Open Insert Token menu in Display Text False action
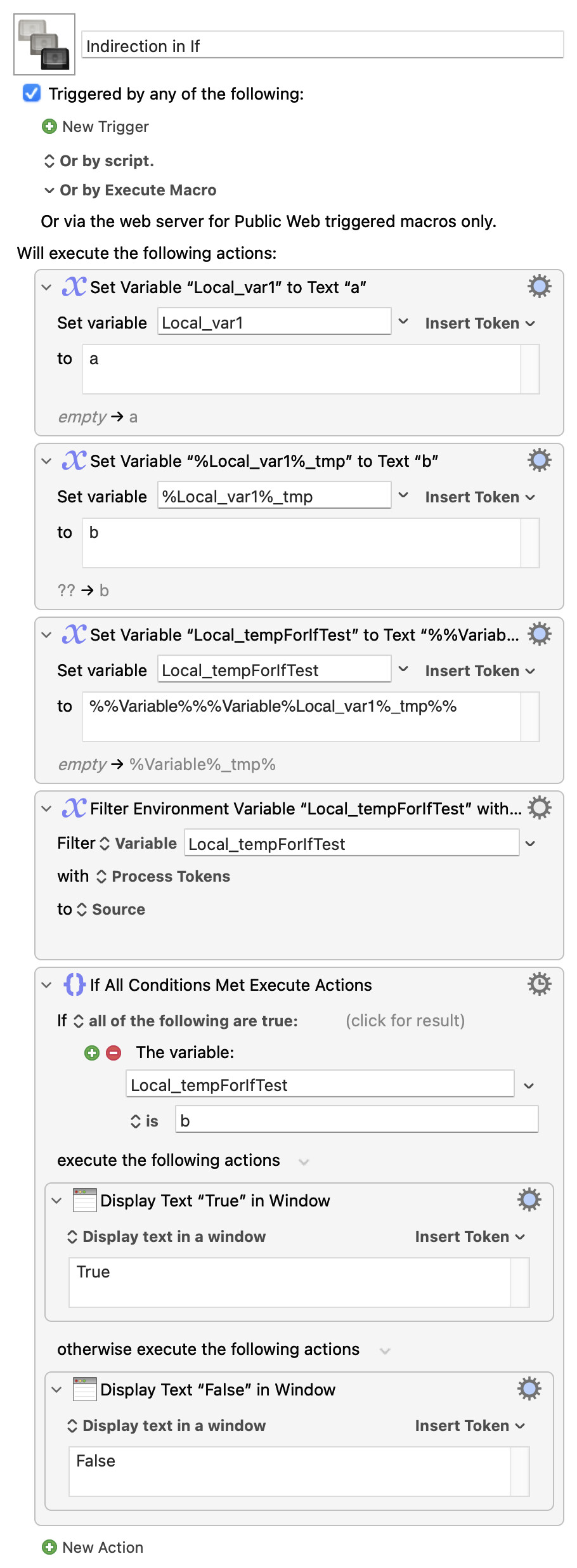Image resolution: width=577 pixels, height=1568 pixels. [469, 1426]
